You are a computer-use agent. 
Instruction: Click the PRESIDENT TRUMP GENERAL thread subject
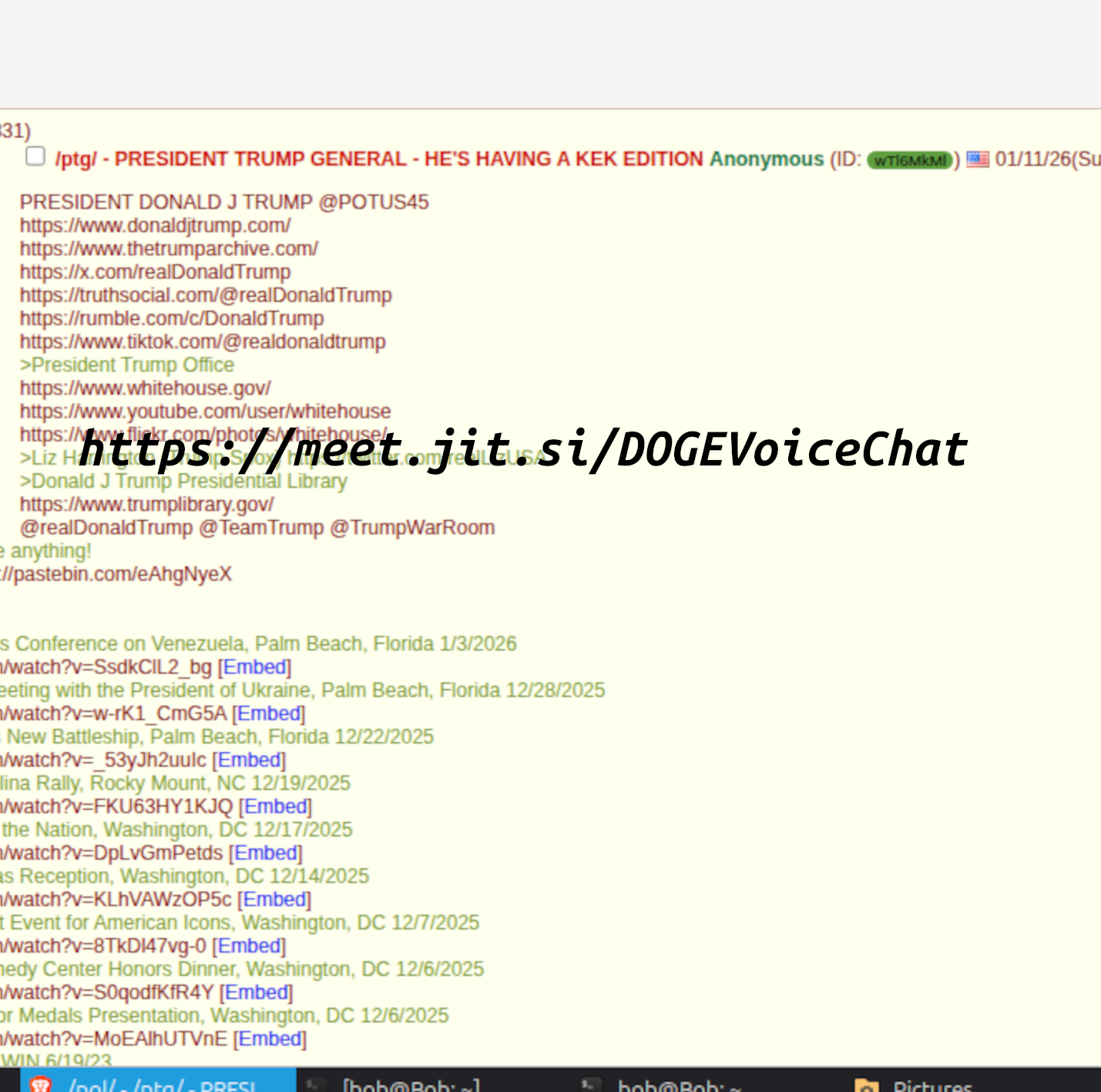click(379, 159)
